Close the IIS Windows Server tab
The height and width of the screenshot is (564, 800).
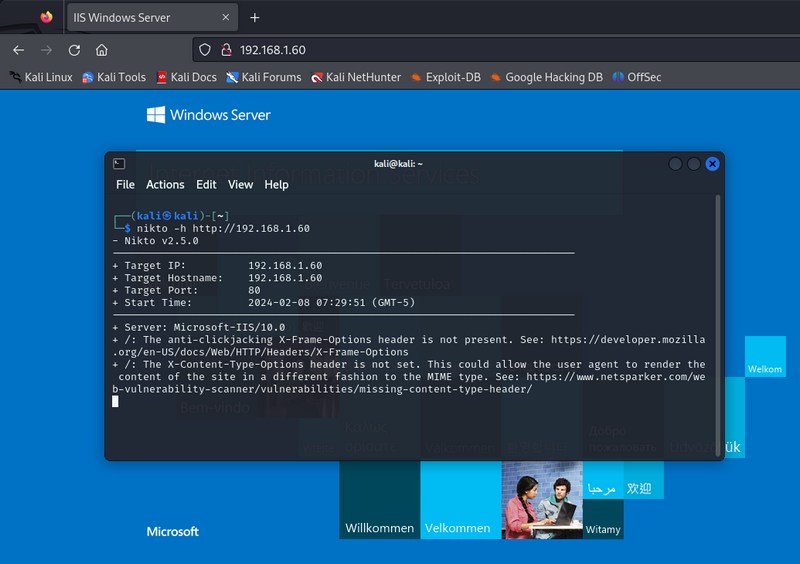(226, 17)
